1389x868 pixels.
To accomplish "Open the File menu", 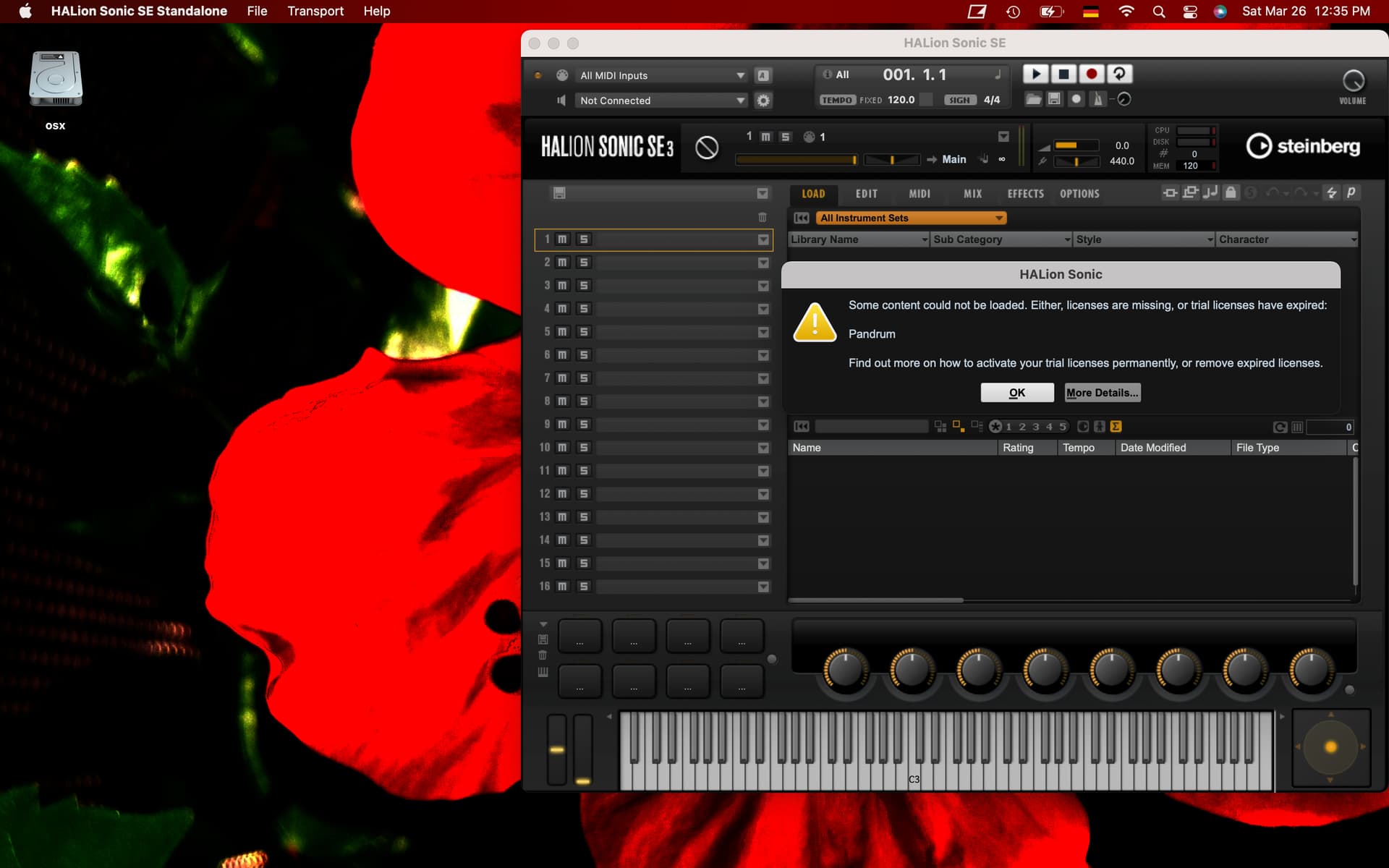I will pyautogui.click(x=257, y=11).
